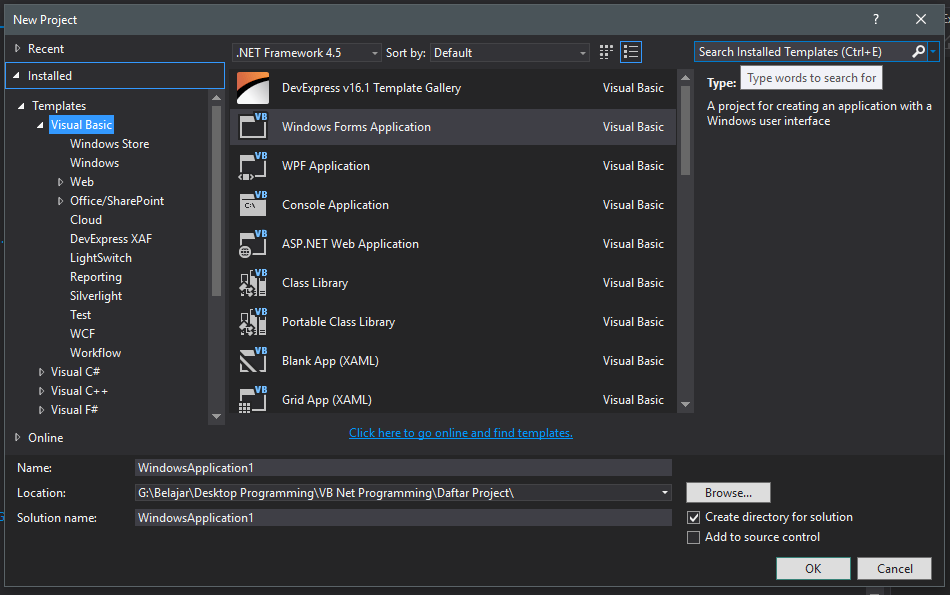The image size is (950, 595).
Task: Click the Browse button for location
Action: (727, 492)
